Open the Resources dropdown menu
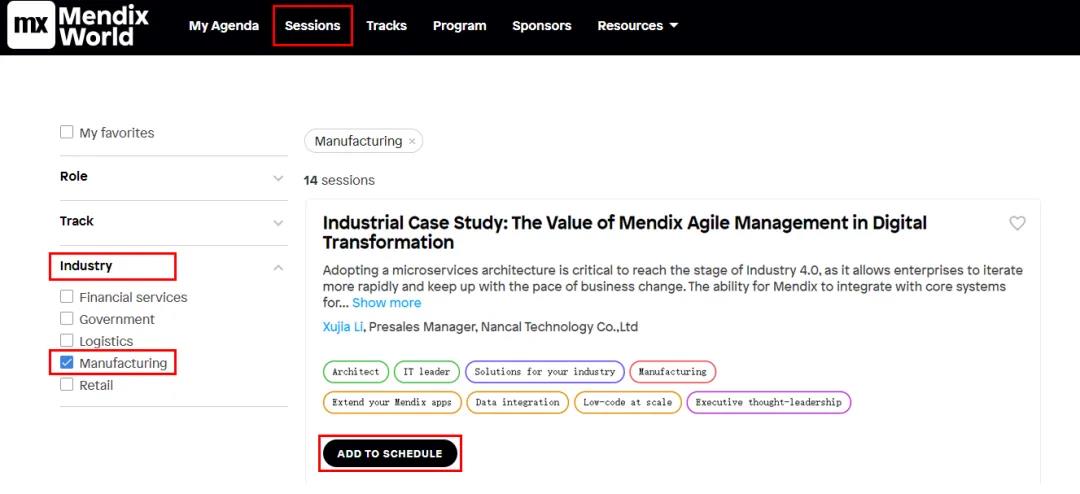 click(637, 26)
